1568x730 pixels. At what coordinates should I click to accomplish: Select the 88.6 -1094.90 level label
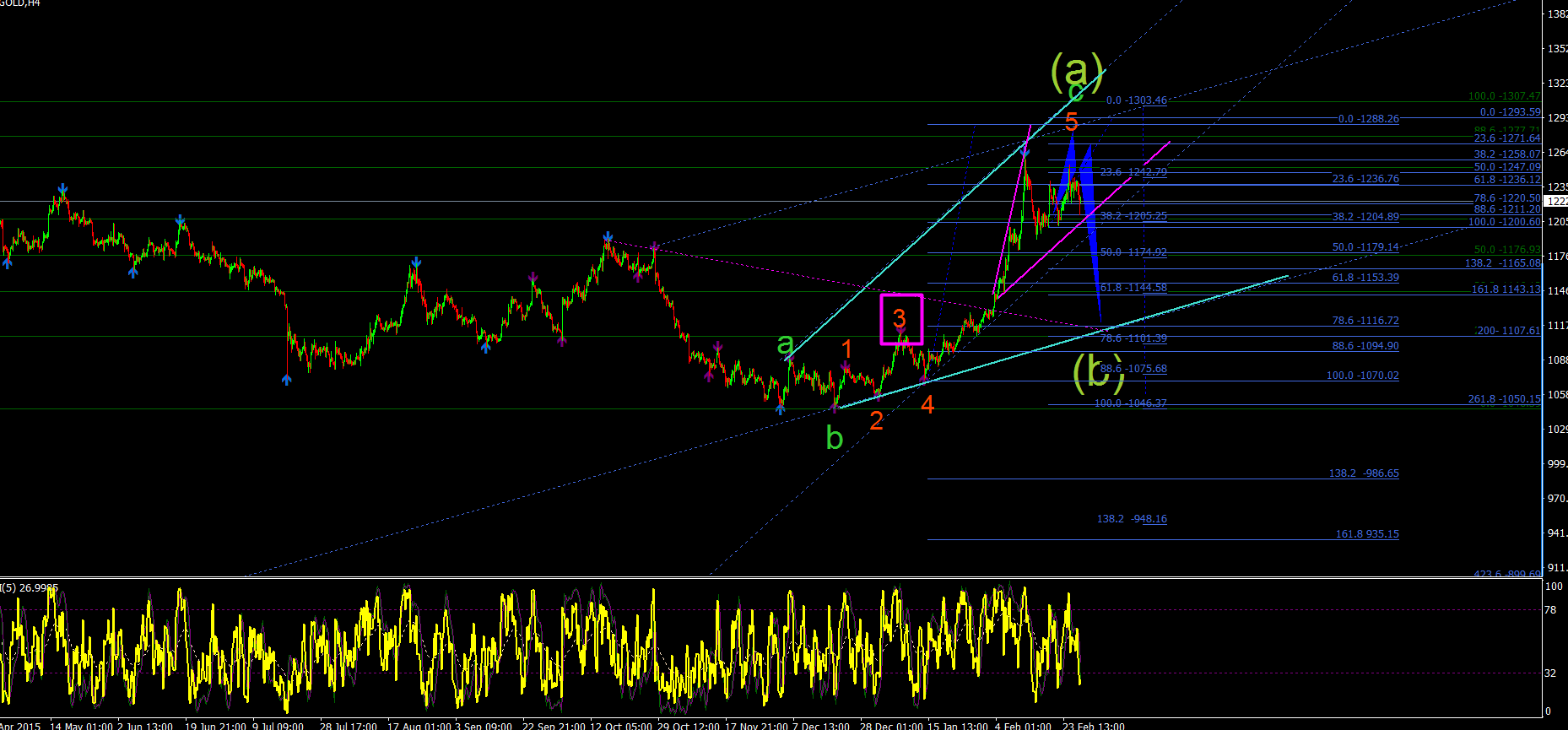pos(1365,346)
